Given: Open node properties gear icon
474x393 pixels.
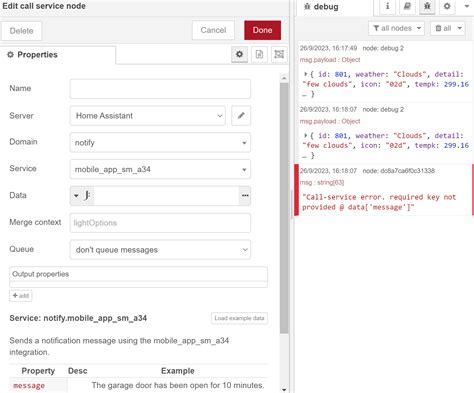Looking at the screenshot, I should pos(239,54).
